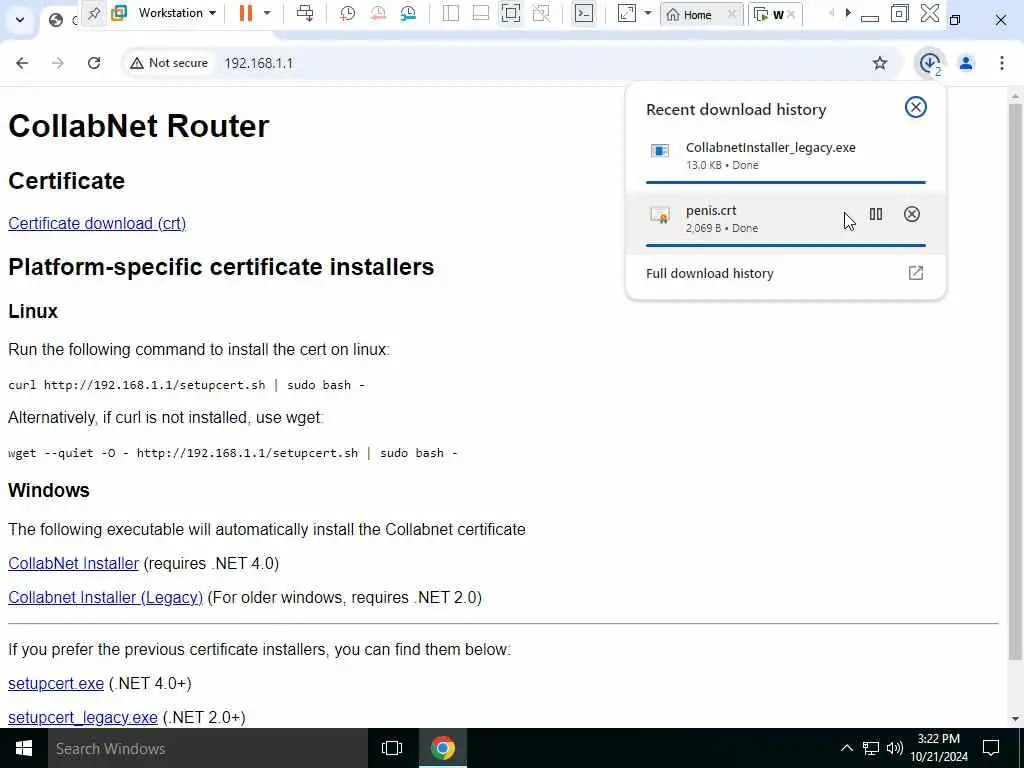The height and width of the screenshot is (768, 1024).
Task: Send Ctrl+Alt+Del to the virtual machine
Action: 305,13
